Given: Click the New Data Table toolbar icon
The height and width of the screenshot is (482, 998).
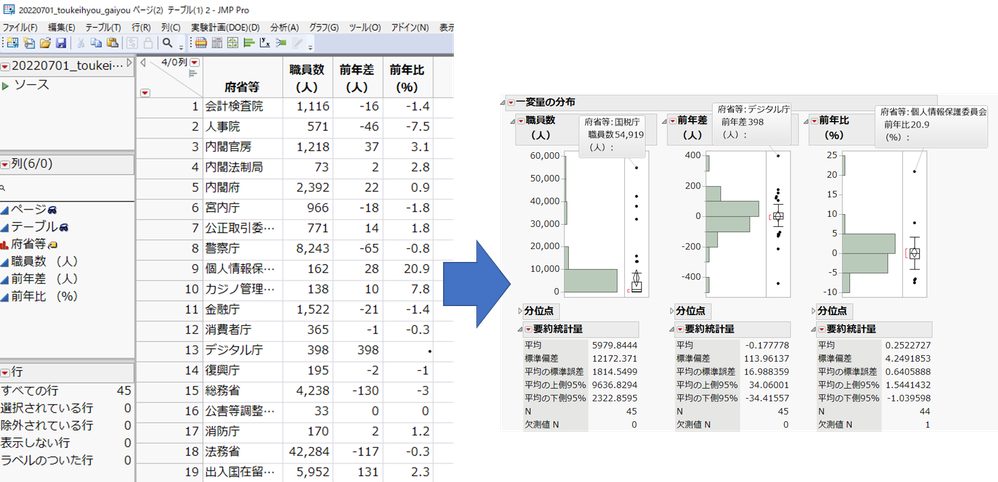Looking at the screenshot, I should click(13, 43).
